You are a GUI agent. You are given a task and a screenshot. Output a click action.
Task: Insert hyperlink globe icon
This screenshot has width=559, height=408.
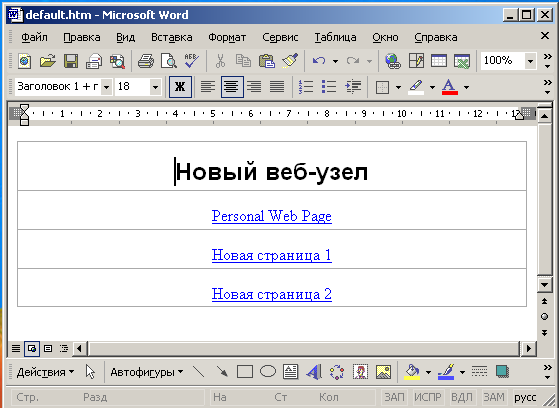point(393,61)
